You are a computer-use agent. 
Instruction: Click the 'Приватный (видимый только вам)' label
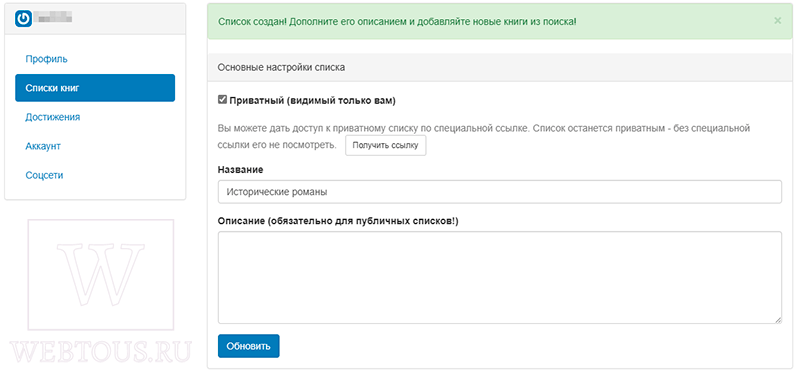click(312, 101)
